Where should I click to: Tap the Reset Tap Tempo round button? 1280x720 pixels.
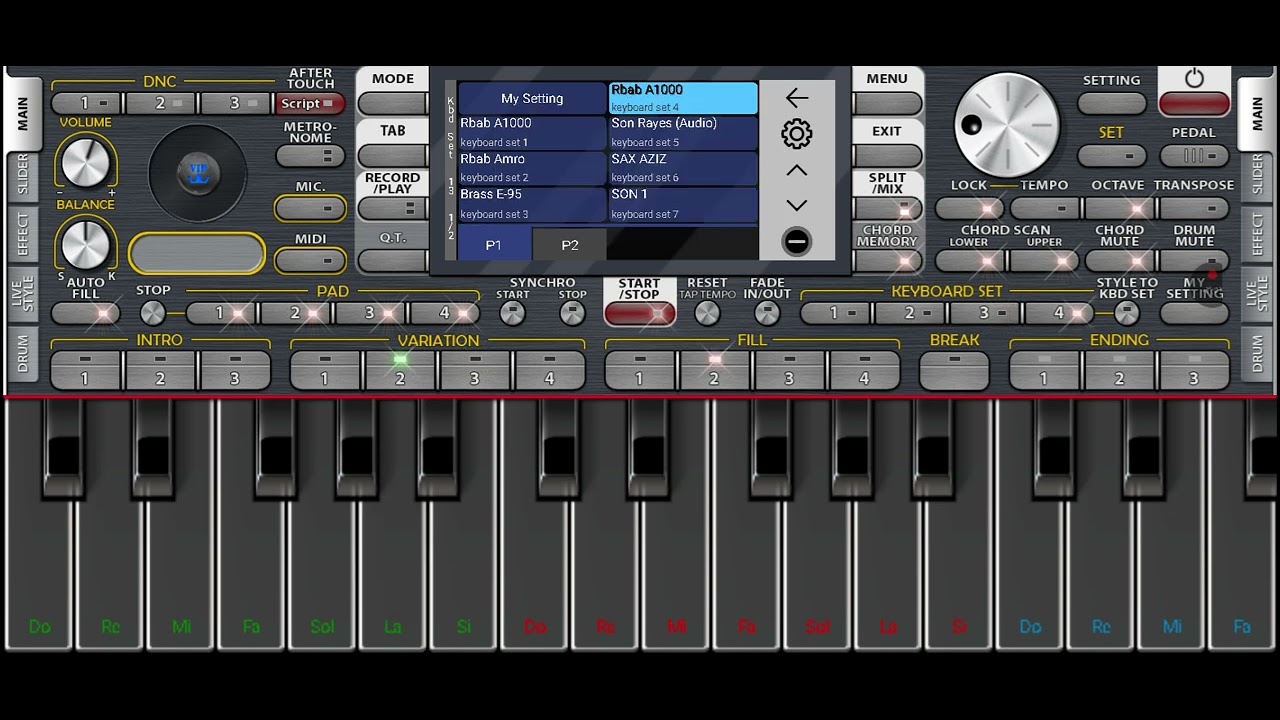pos(707,313)
